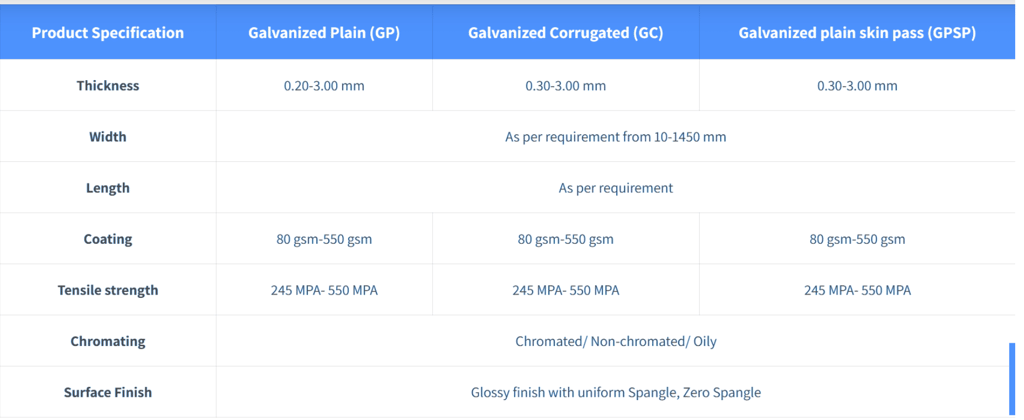Click the Galvanized Corrugated (GC) header

(x=565, y=33)
